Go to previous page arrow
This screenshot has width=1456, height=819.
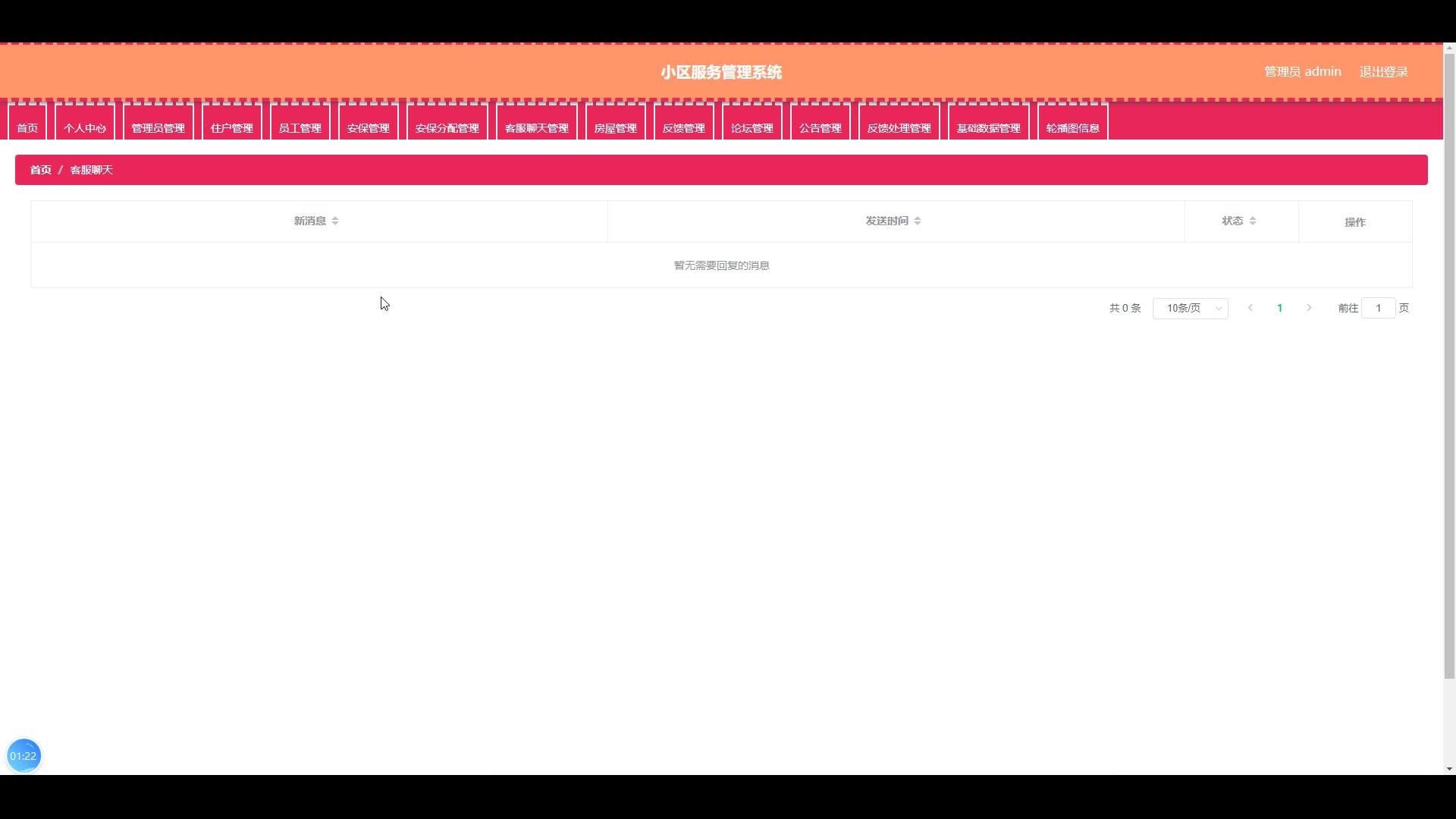pos(1250,308)
